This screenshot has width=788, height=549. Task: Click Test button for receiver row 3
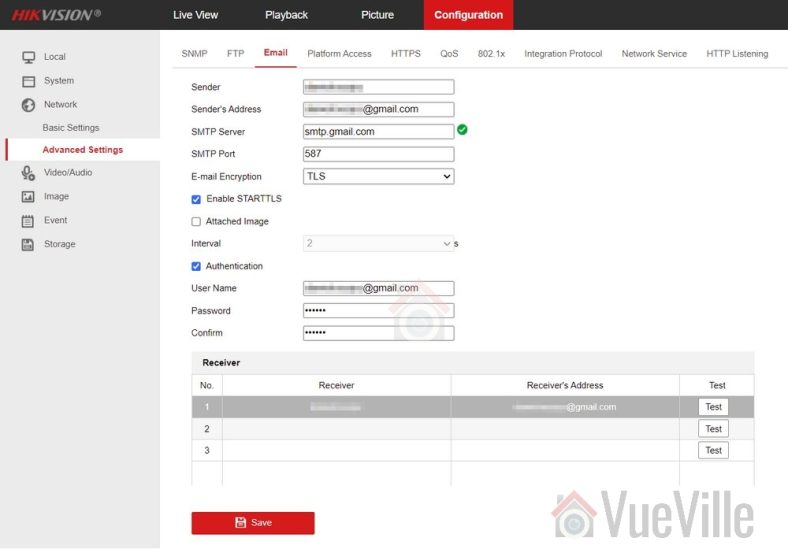pos(713,450)
